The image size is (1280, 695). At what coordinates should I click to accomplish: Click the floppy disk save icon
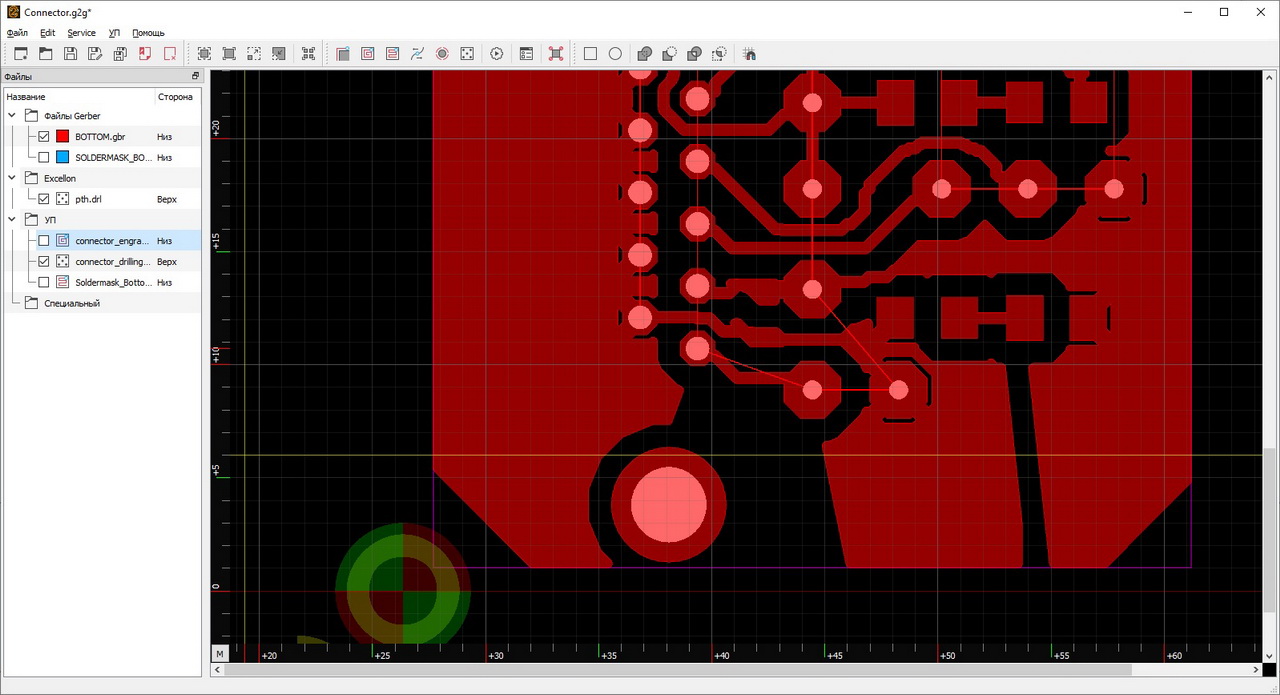pos(70,54)
